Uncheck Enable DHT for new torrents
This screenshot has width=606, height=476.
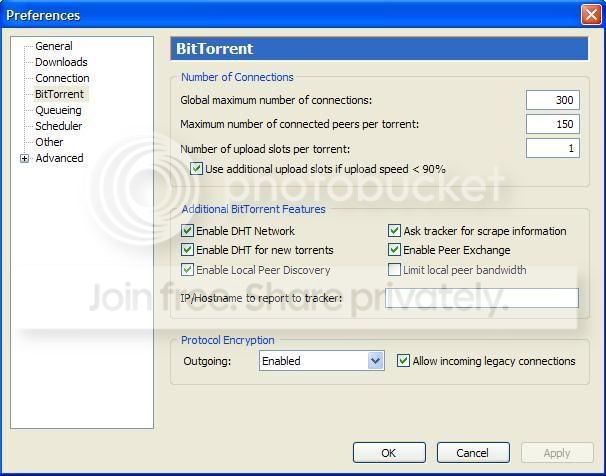187,250
